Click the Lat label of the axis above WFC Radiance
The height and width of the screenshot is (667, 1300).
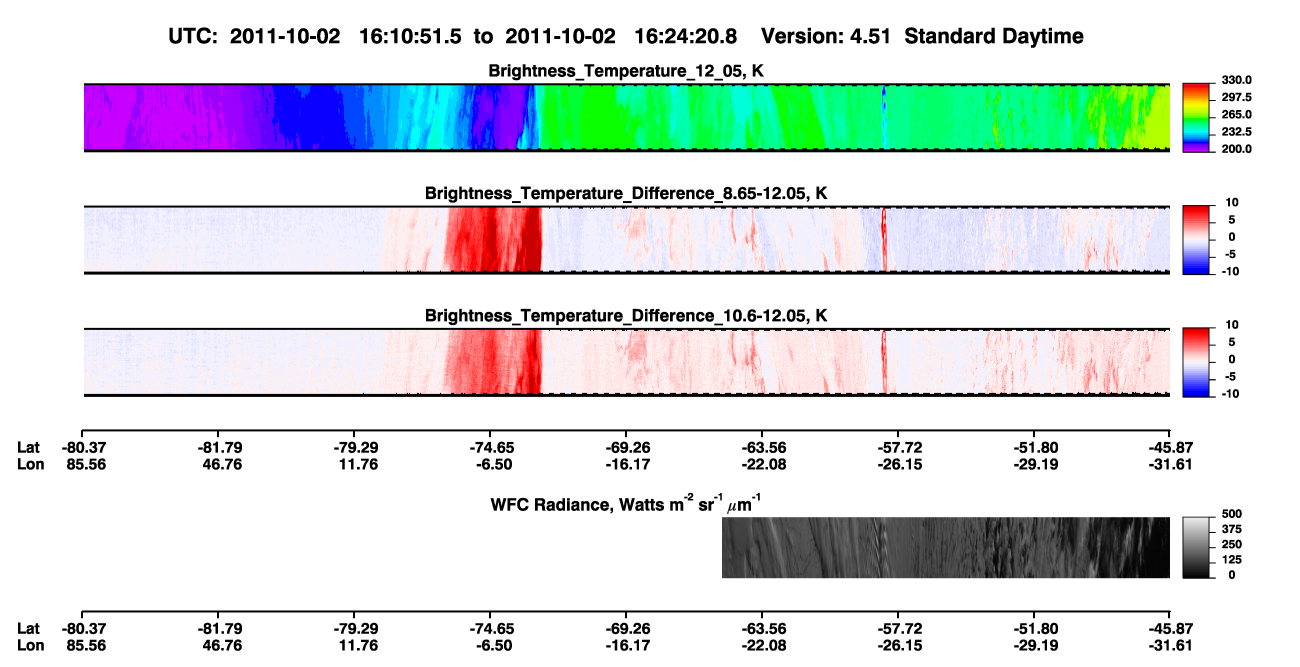pos(29,447)
